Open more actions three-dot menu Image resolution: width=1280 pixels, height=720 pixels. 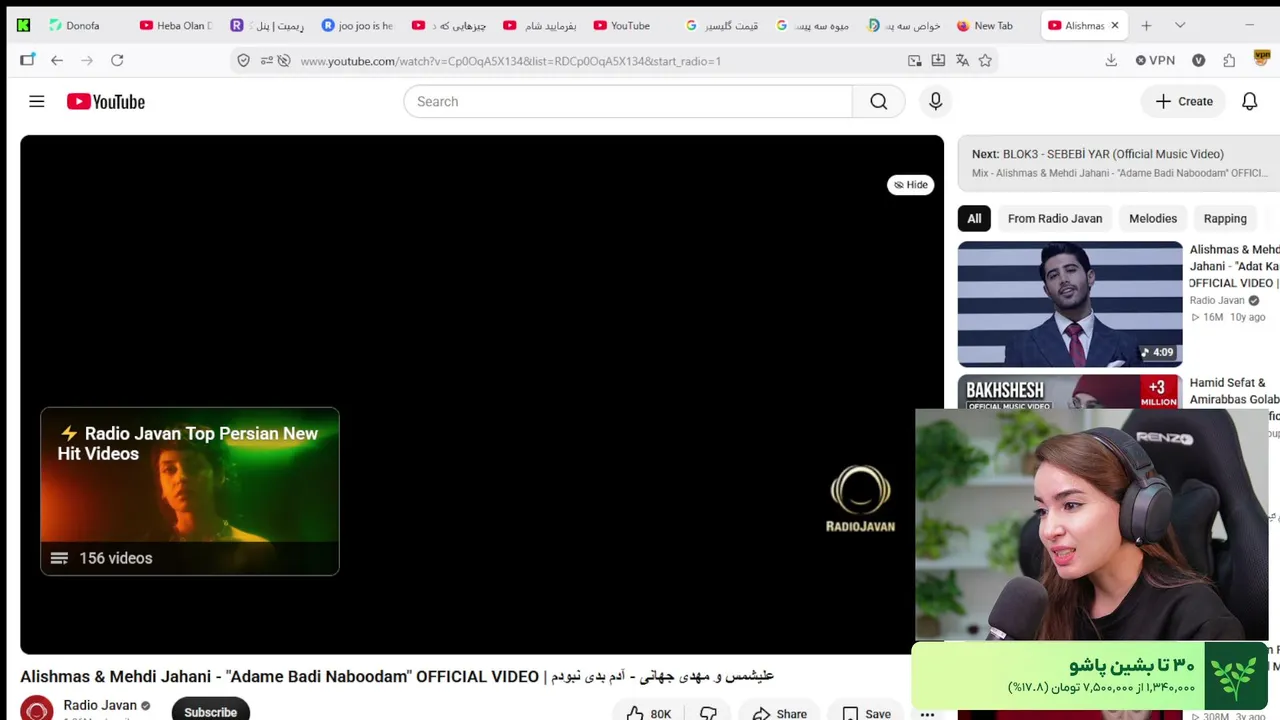tap(927, 713)
